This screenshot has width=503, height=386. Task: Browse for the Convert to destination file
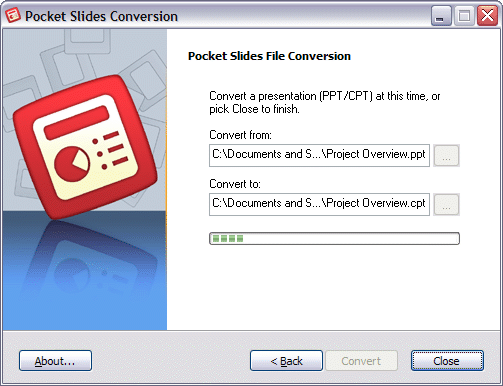coord(446,204)
